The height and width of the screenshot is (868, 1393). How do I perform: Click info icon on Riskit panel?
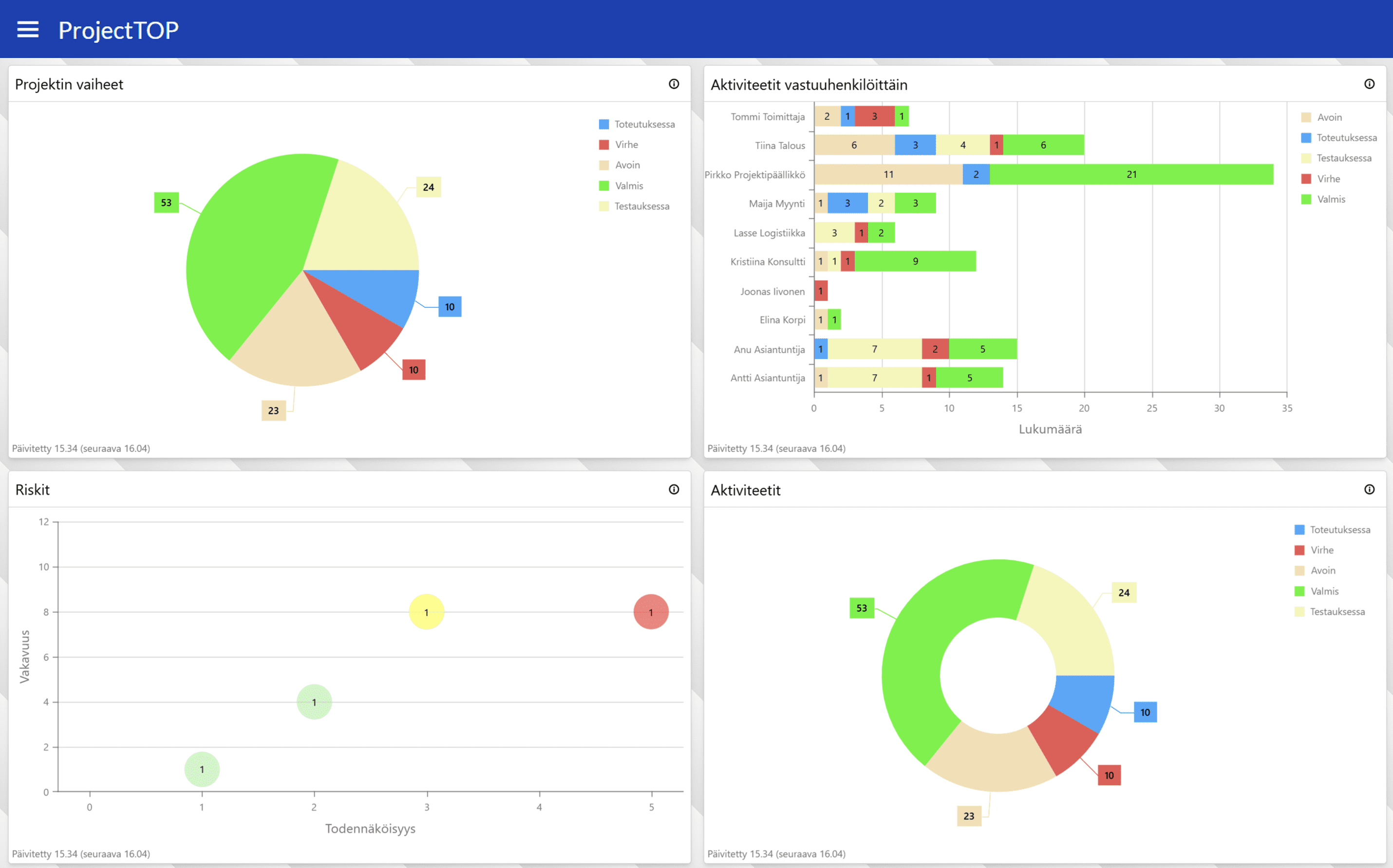(x=674, y=489)
